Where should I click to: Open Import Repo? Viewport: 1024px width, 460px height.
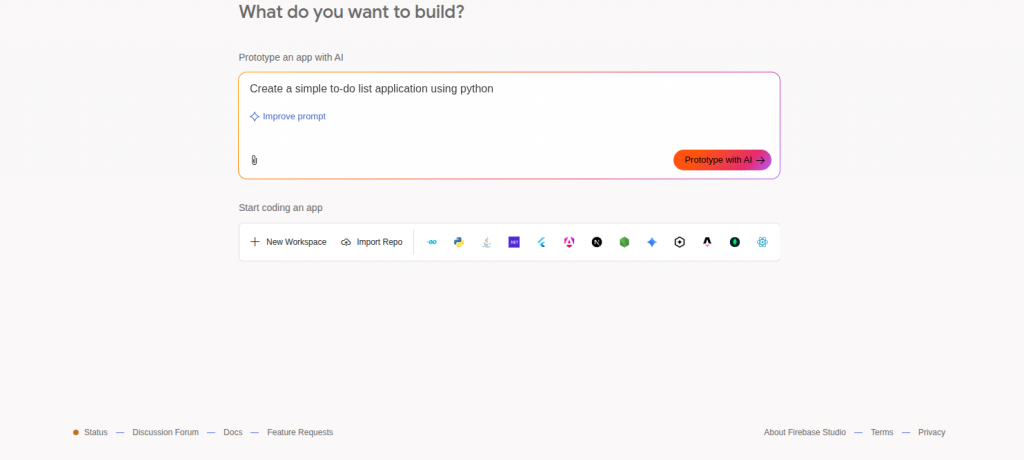(x=372, y=242)
